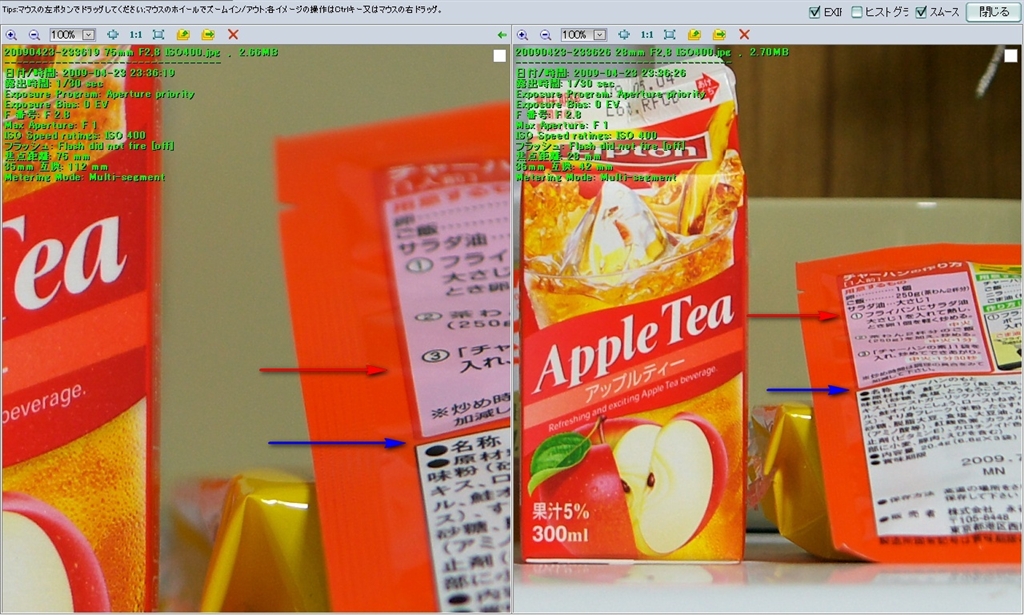Open the right pane zoom percentage dropdown
This screenshot has height=615, width=1024.
(600, 35)
